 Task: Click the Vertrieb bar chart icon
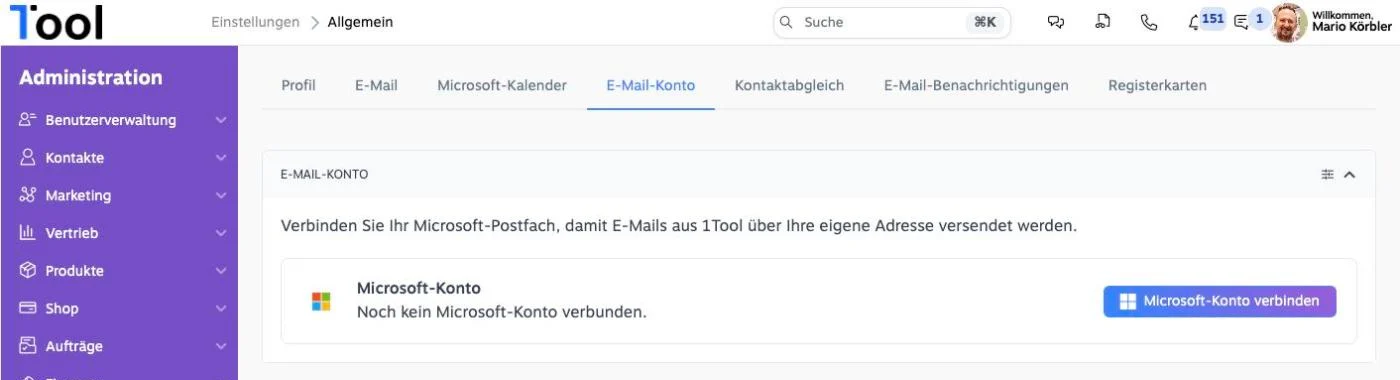tap(27, 233)
